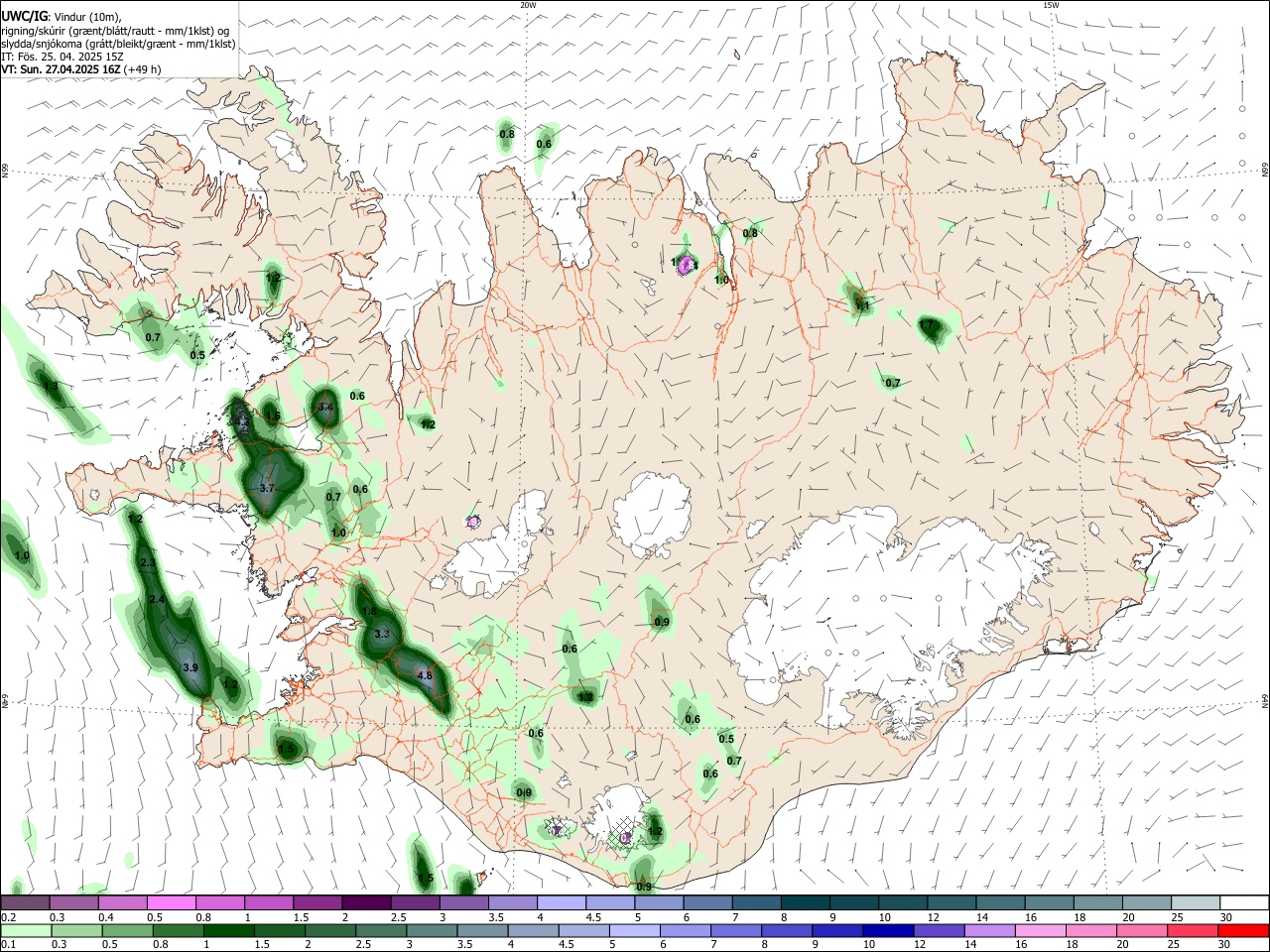Click the violet swatch labeled 12 in green-blue-red legend
Screen dimensions: 1270x952
938,931
